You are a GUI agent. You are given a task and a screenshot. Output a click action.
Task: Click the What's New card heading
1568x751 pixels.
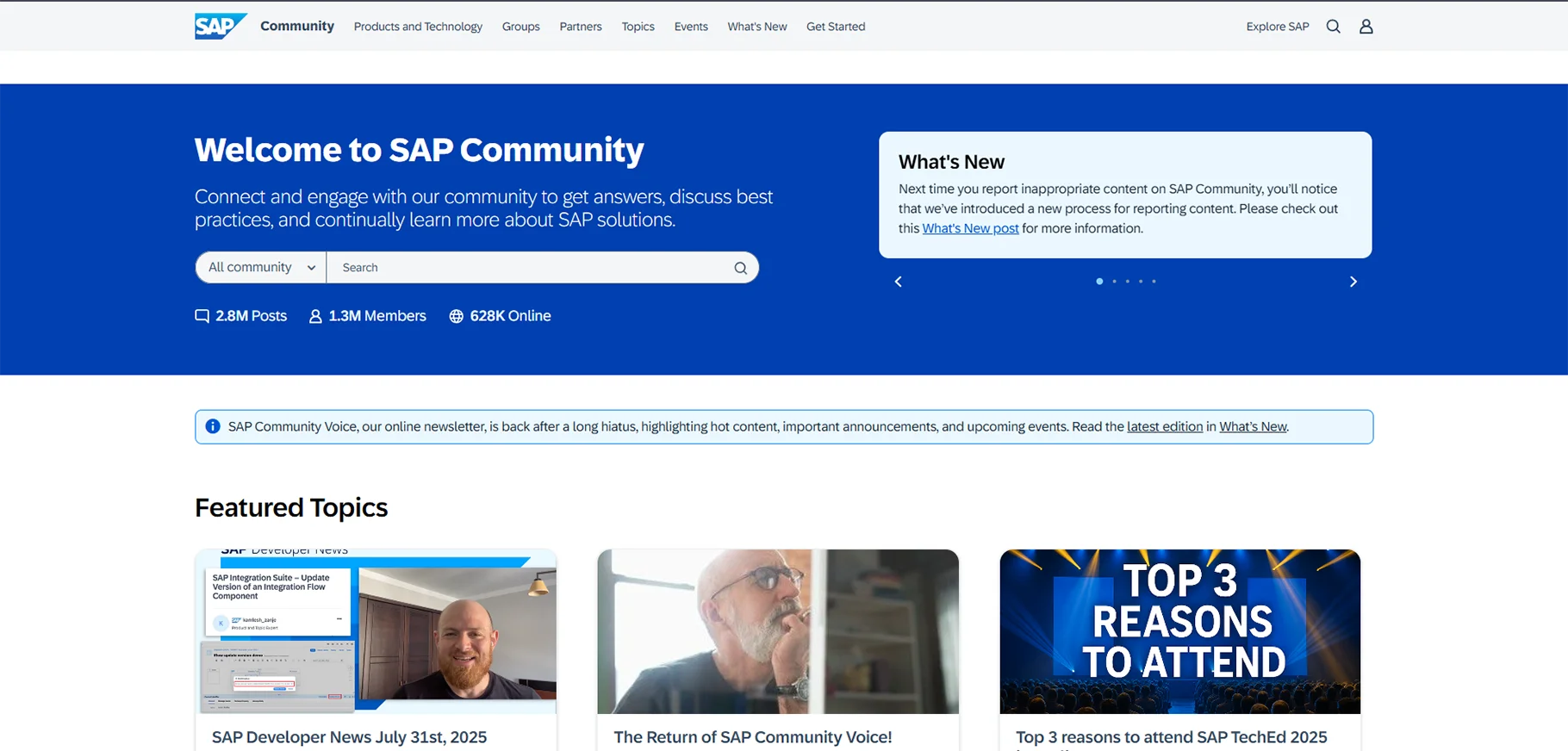pyautogui.click(x=951, y=162)
